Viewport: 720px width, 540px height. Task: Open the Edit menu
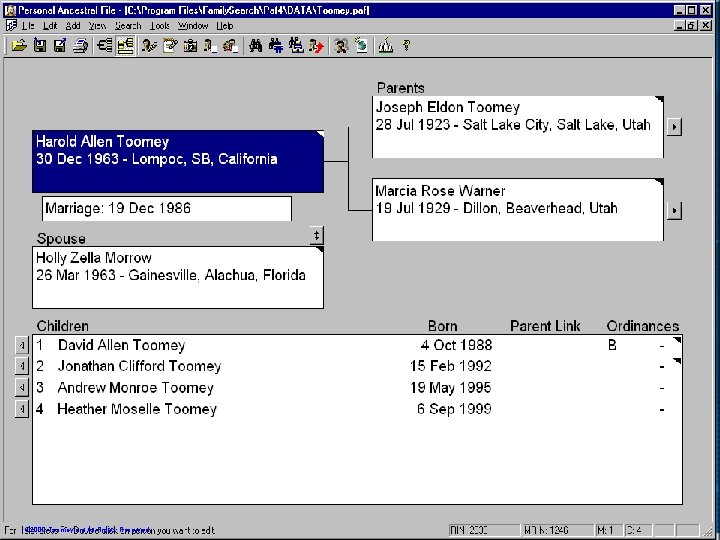tap(50, 26)
